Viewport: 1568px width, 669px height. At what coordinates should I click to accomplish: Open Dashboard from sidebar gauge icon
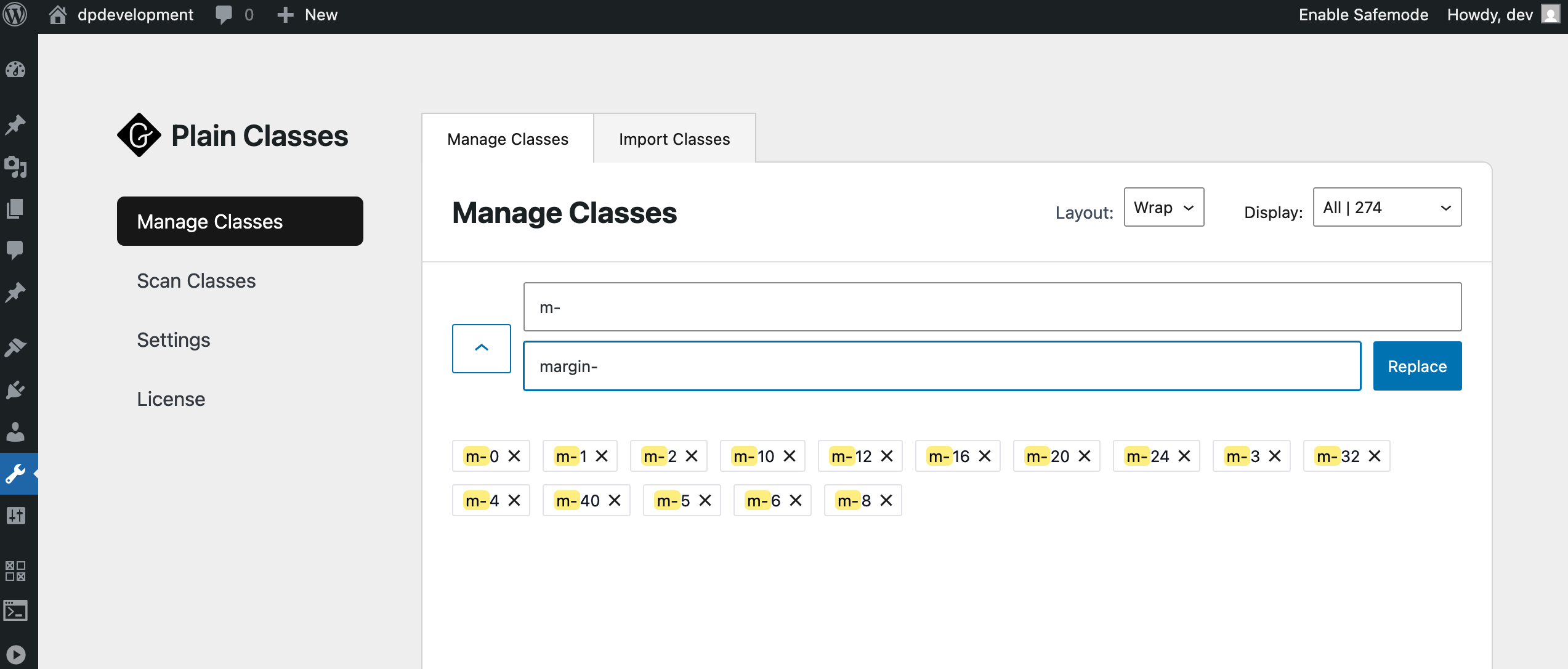(x=15, y=70)
